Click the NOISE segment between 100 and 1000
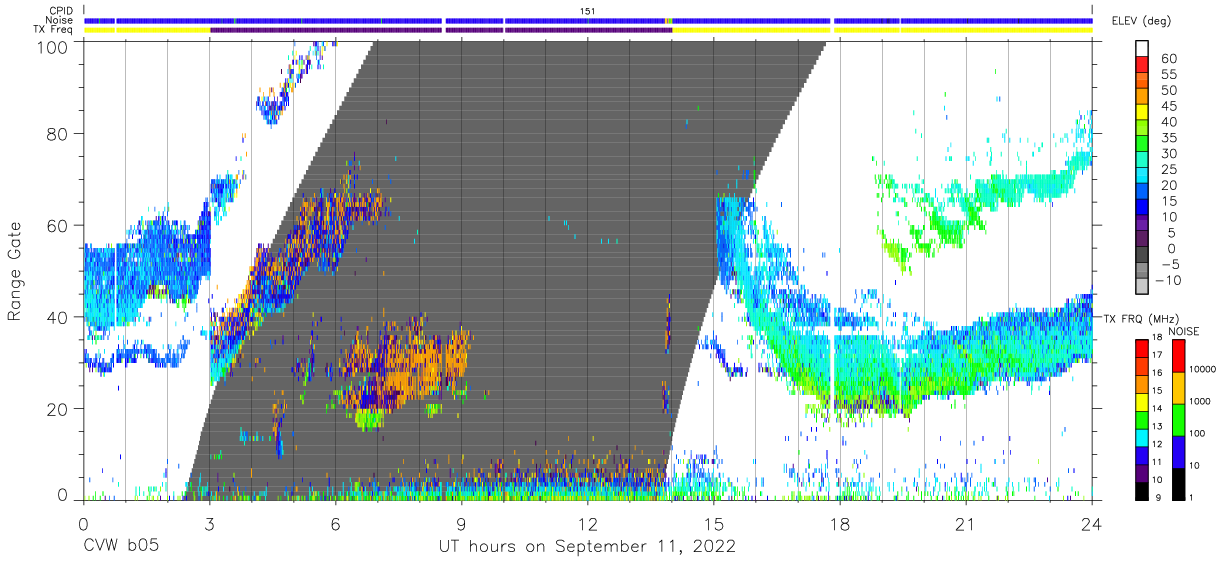Image resolution: width=1228 pixels, height=567 pixels. tap(1177, 419)
